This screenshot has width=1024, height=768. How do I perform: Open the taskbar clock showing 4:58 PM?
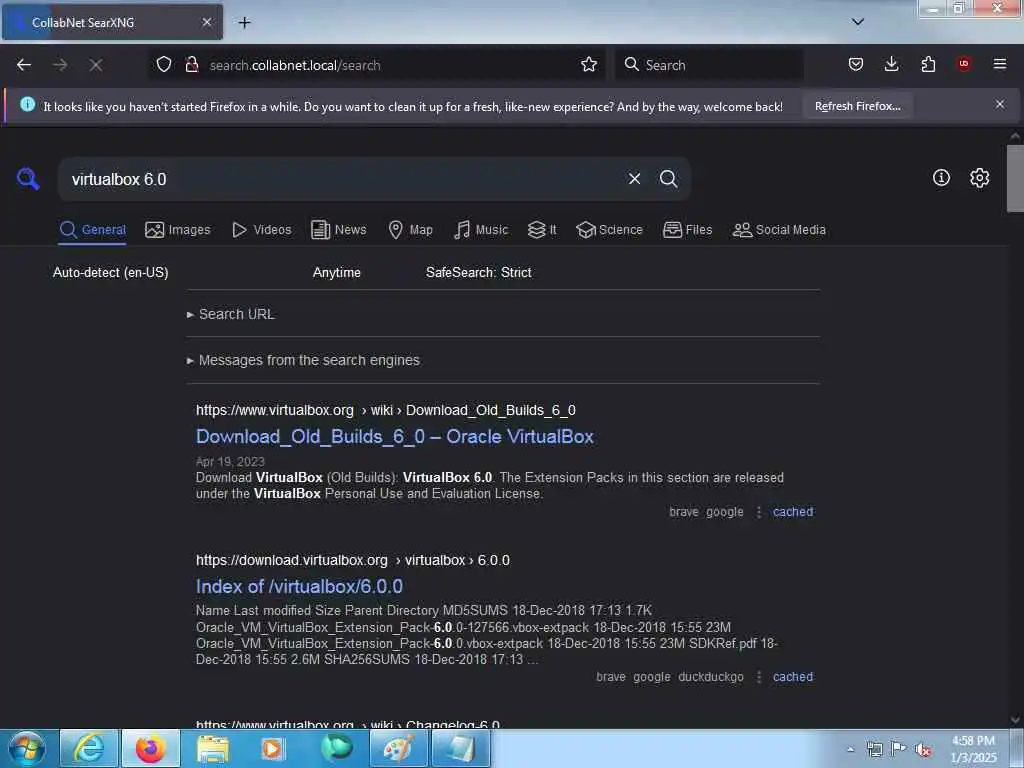(973, 749)
